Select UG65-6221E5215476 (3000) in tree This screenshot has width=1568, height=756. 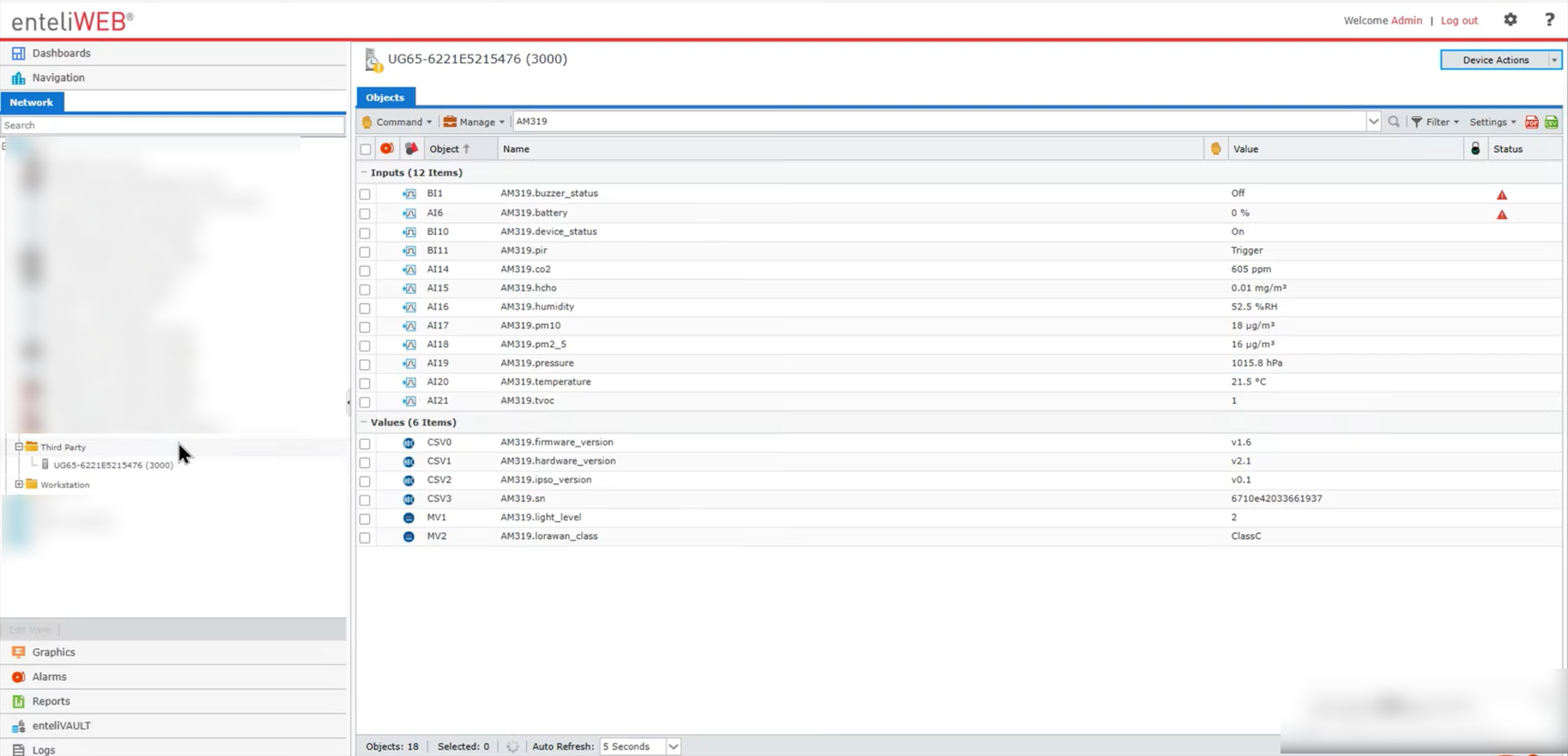(x=113, y=465)
